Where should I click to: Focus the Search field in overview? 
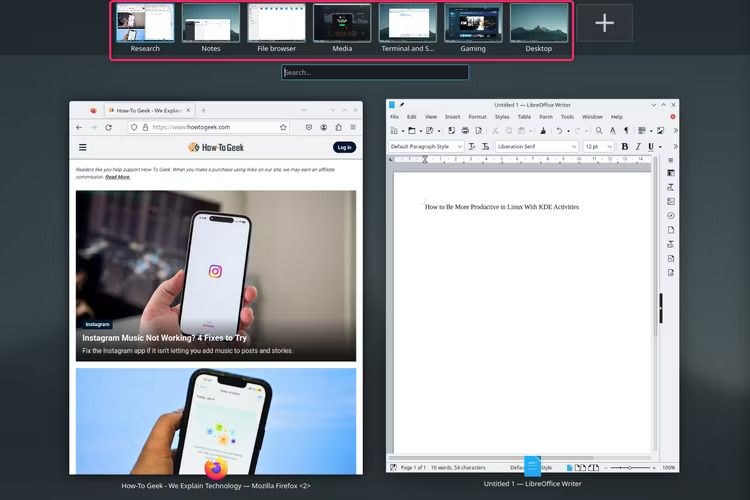[x=375, y=72]
